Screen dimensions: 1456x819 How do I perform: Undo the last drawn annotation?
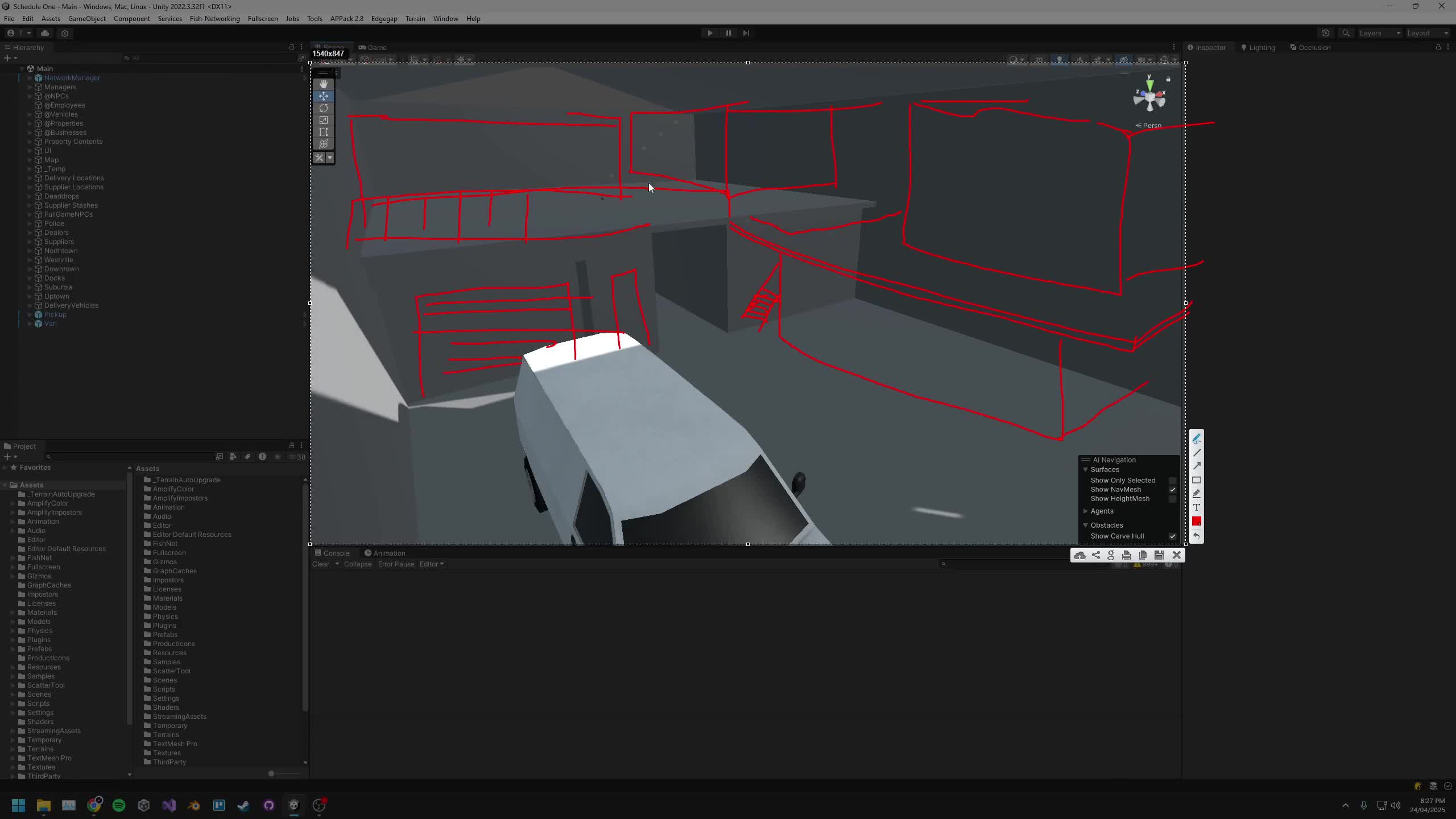(x=1197, y=536)
